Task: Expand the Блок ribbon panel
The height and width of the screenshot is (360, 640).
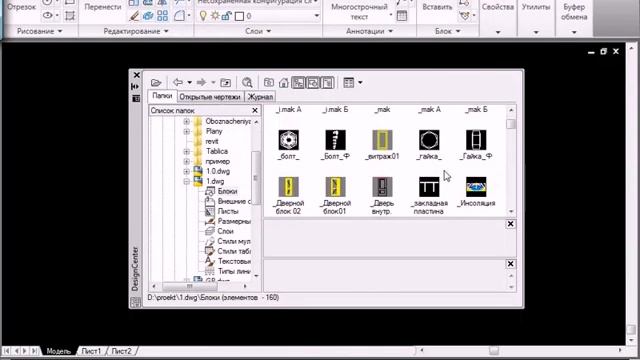Action: tap(448, 31)
